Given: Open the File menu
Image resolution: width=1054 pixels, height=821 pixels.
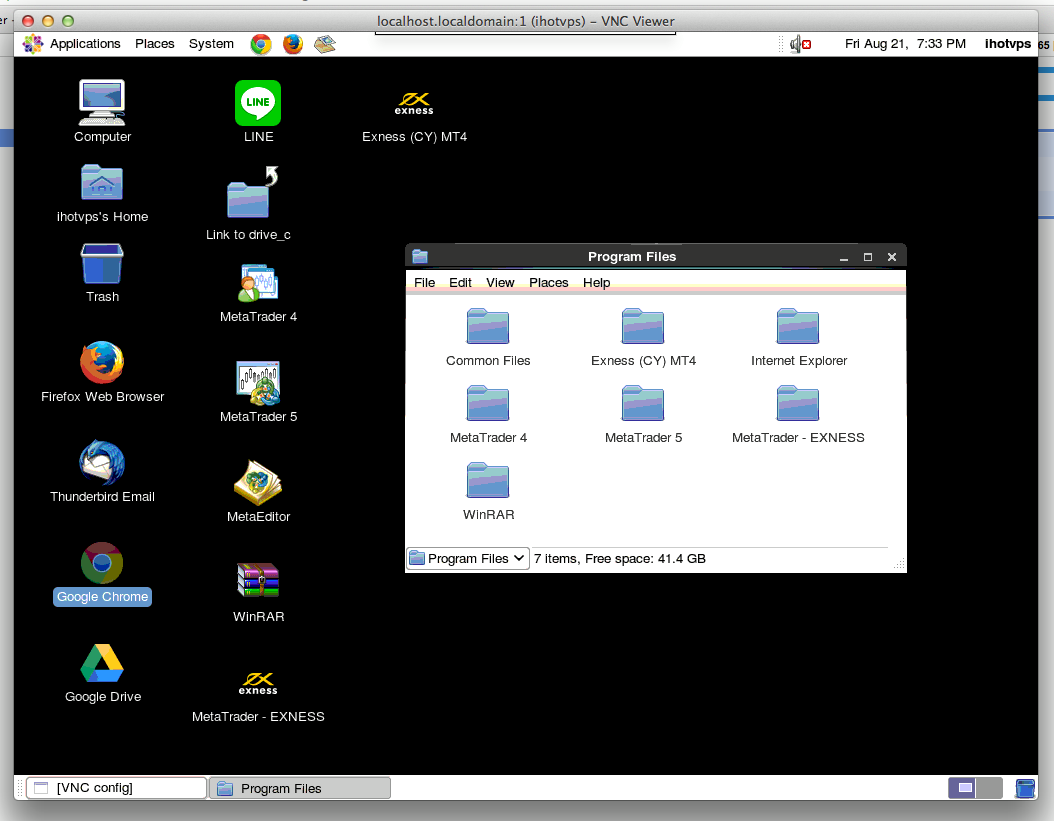Looking at the screenshot, I should pos(424,283).
